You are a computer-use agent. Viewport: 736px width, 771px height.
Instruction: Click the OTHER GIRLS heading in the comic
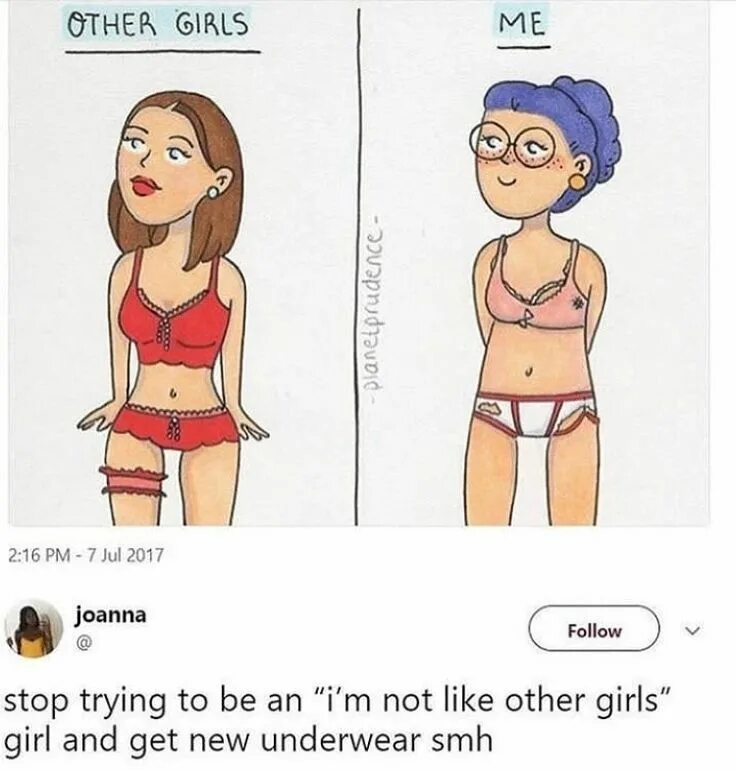157,24
